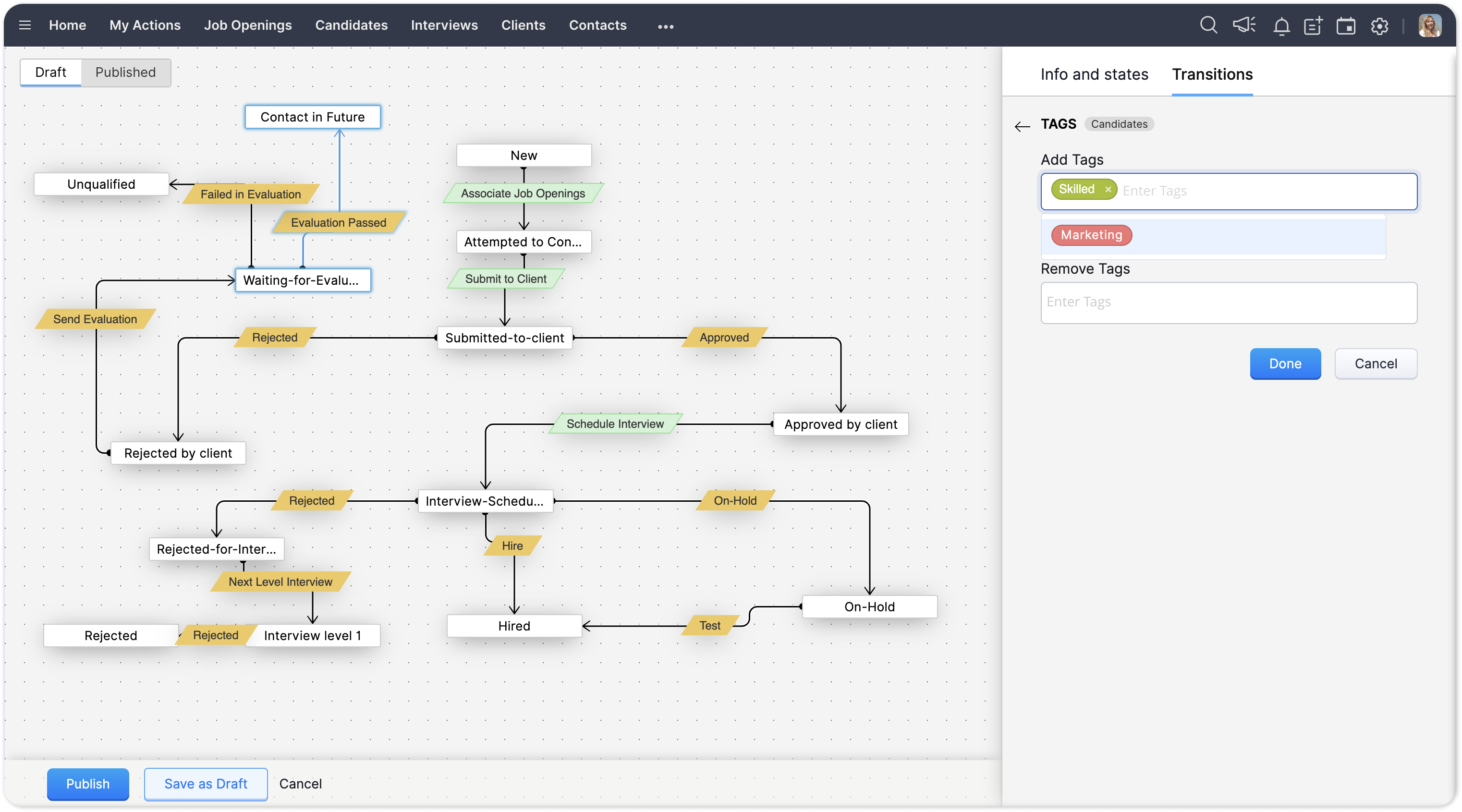Screen dimensions: 1462x812
Task: Open the notifications bell
Action: pyautogui.click(x=1281, y=26)
